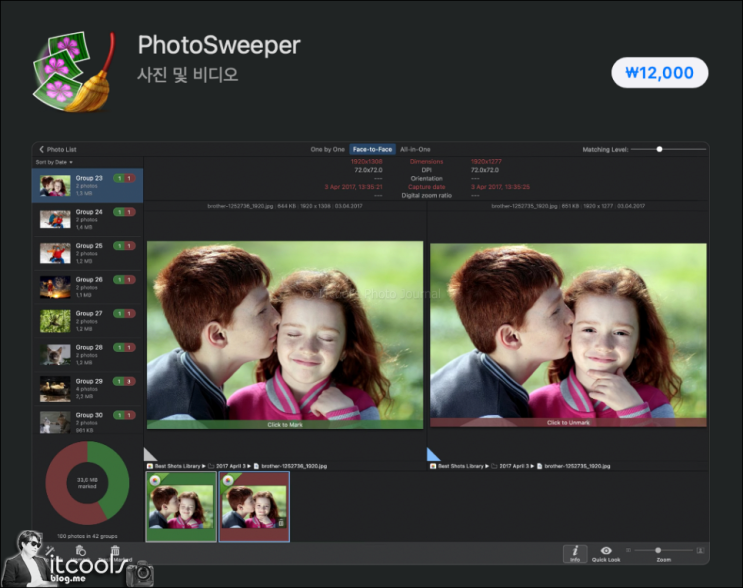Click Photos icon on red thumbnail
Image resolution: width=743 pixels, height=588 pixels.
pyautogui.click(x=228, y=480)
